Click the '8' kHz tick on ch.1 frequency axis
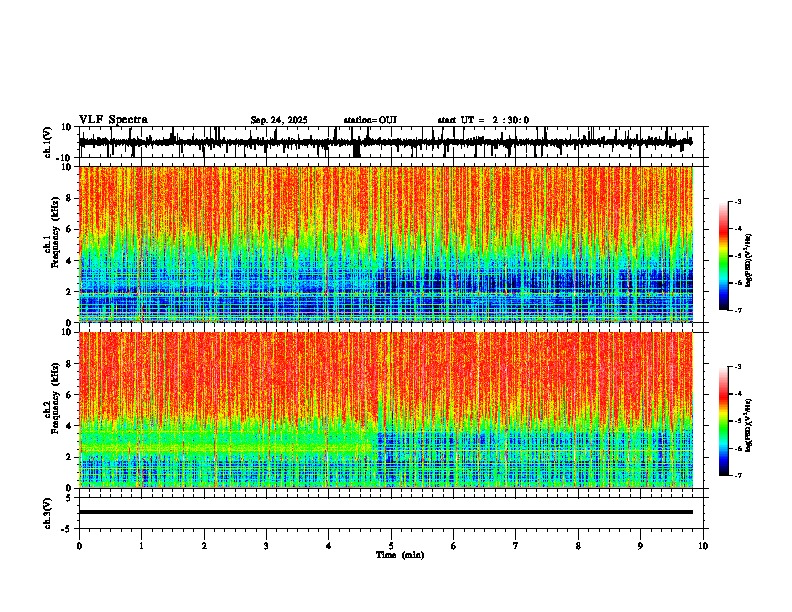792x612 pixels. (x=69, y=198)
